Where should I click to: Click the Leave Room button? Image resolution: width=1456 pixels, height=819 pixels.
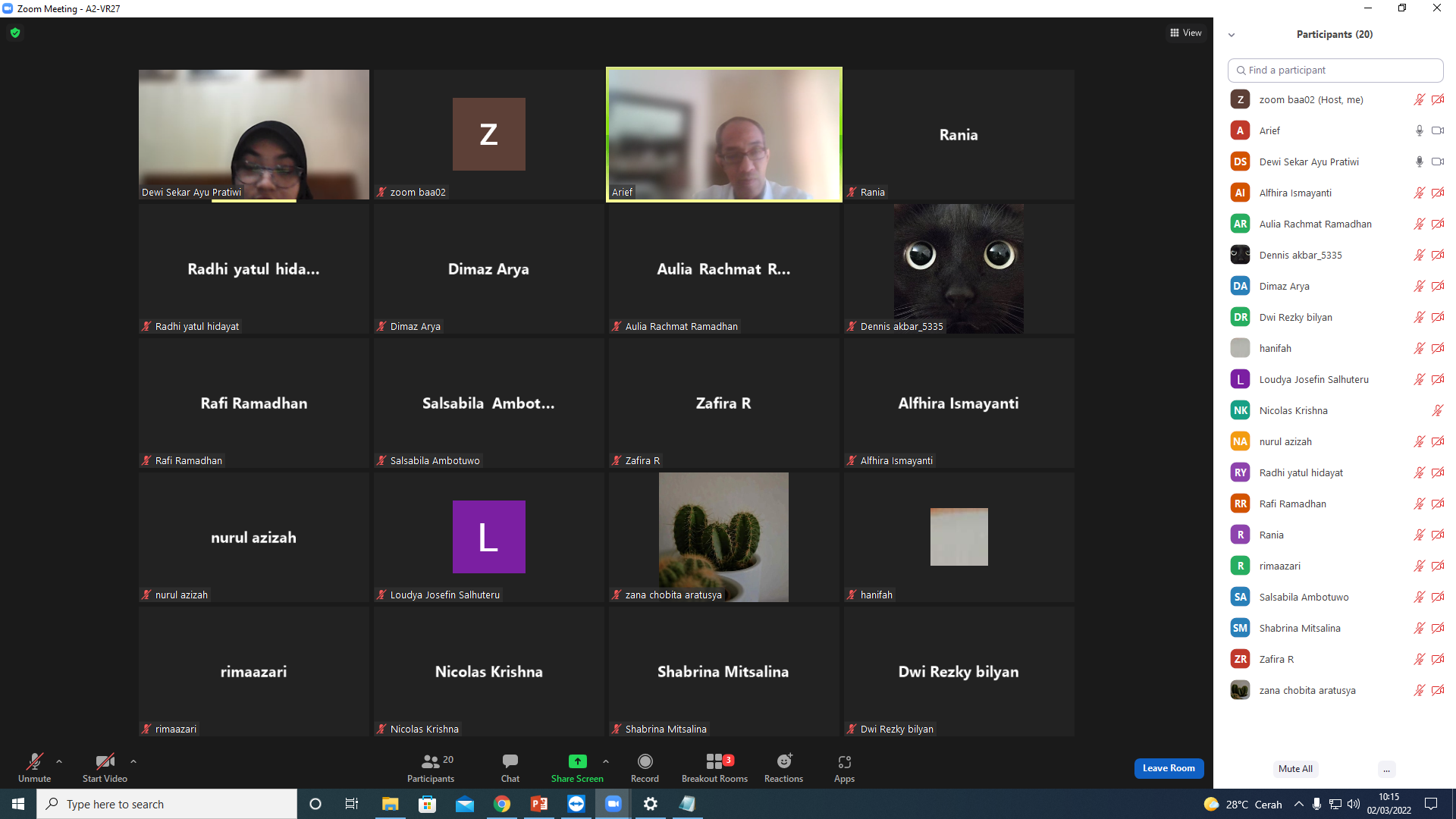point(1169,768)
